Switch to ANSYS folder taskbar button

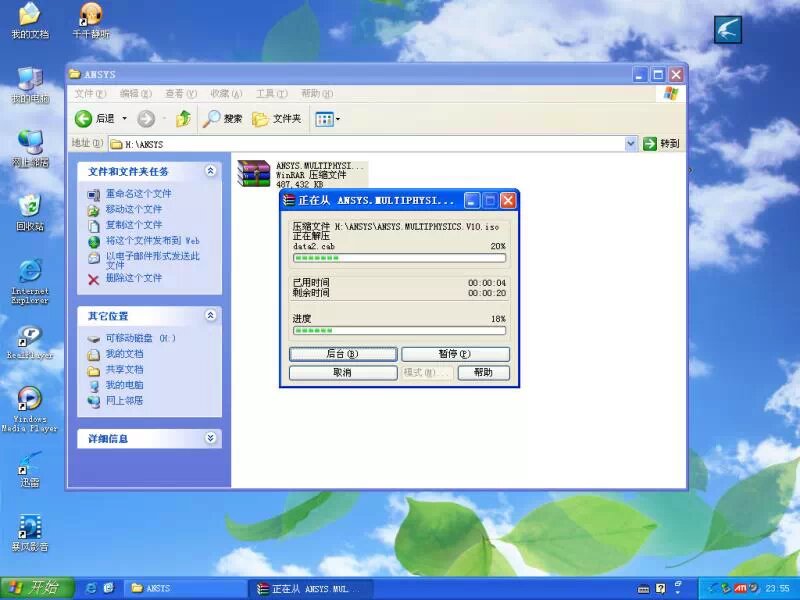[186, 588]
